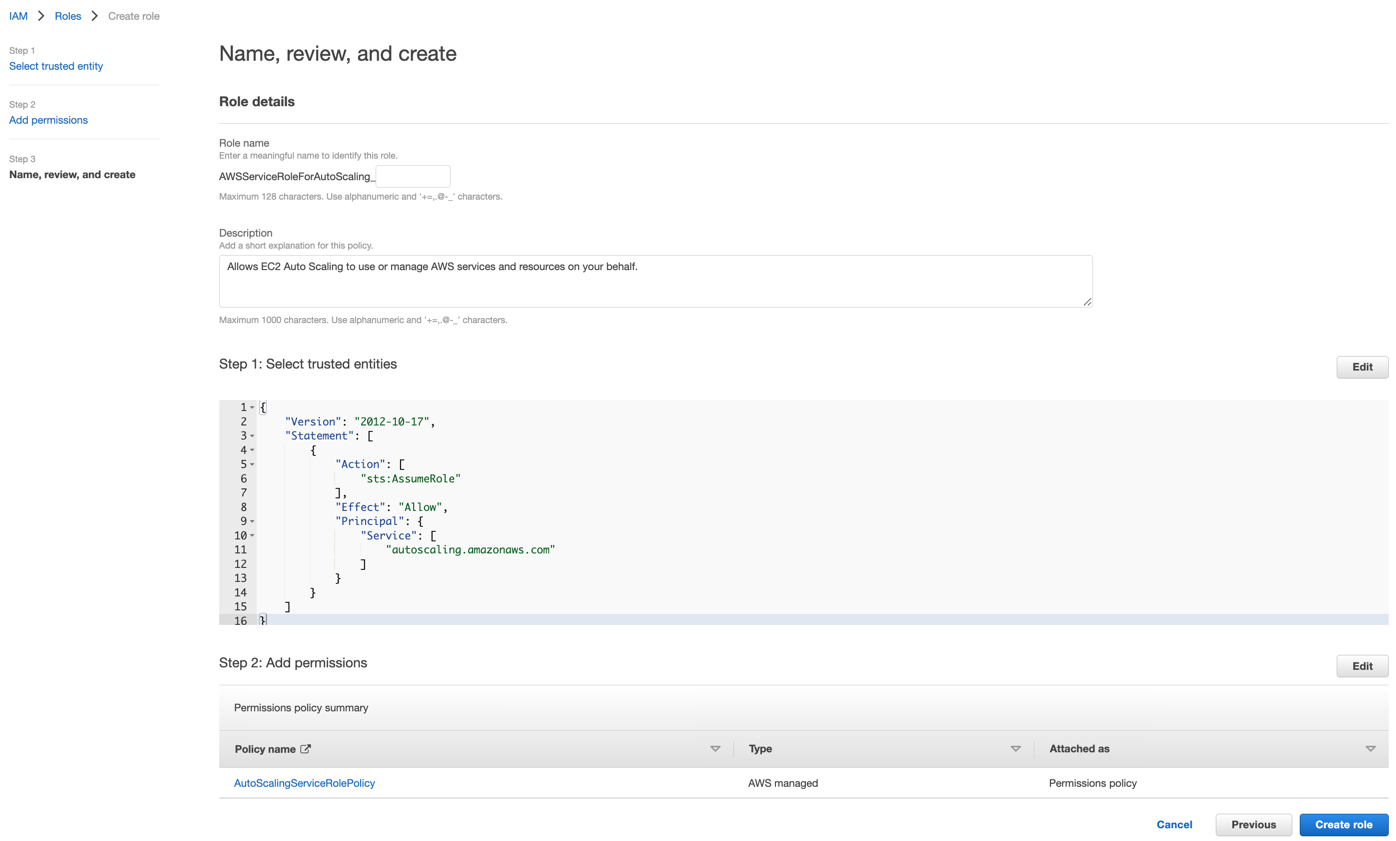1396x841 pixels.
Task: Click the AWS managed type cell
Action: 783,783
